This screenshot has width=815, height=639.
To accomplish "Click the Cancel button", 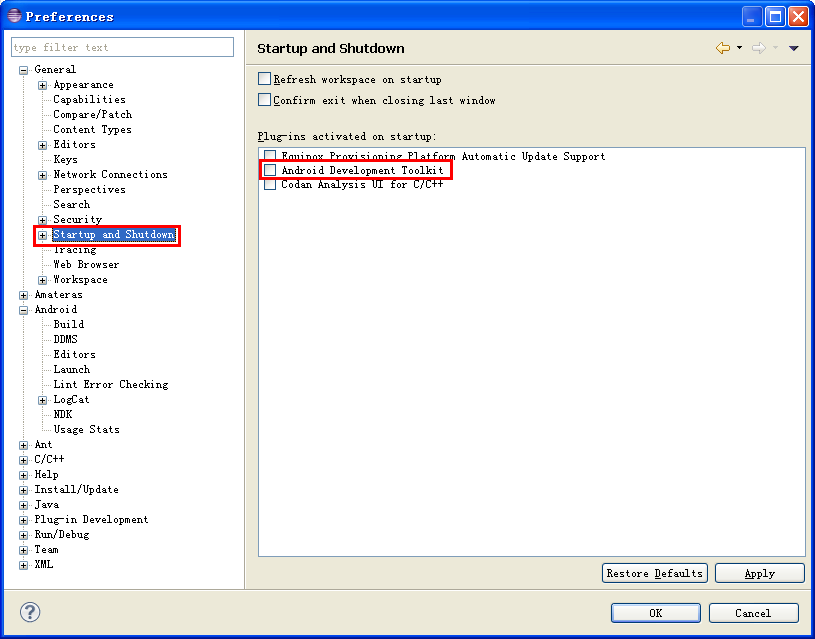I will (x=753, y=612).
